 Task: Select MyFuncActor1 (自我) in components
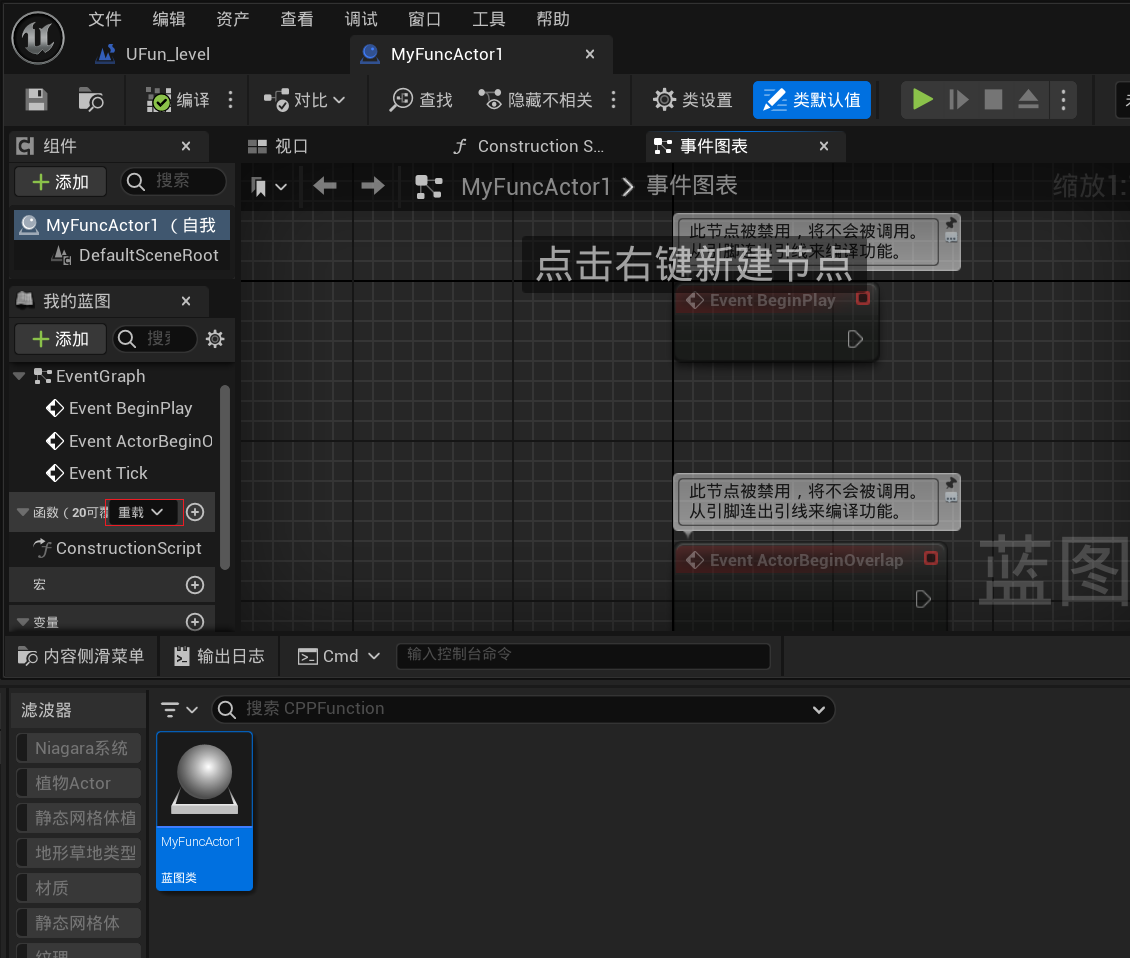point(122,225)
